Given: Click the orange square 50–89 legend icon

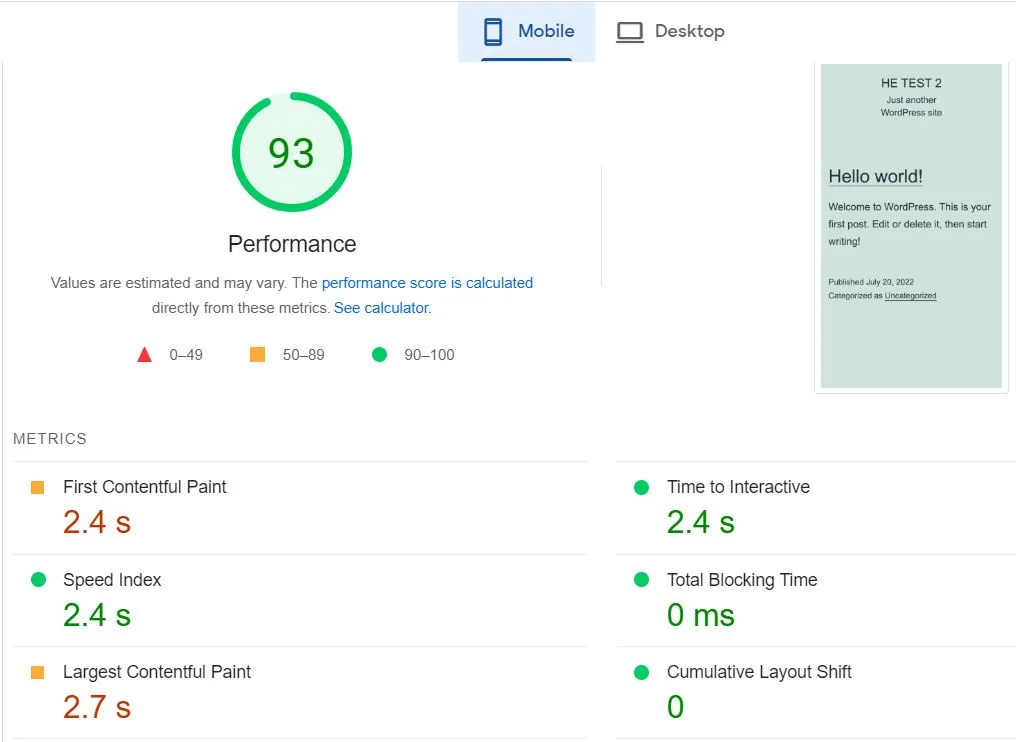Looking at the screenshot, I should (257, 354).
